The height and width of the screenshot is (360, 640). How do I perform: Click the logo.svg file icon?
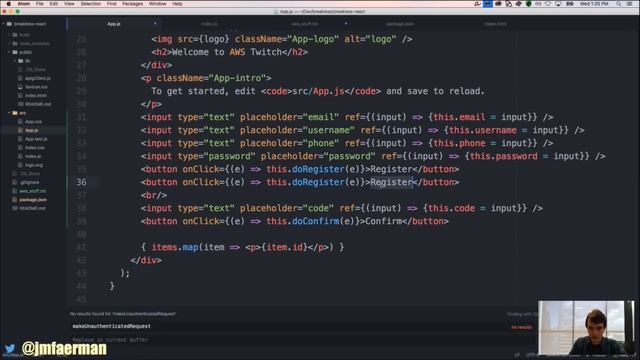coord(20,164)
